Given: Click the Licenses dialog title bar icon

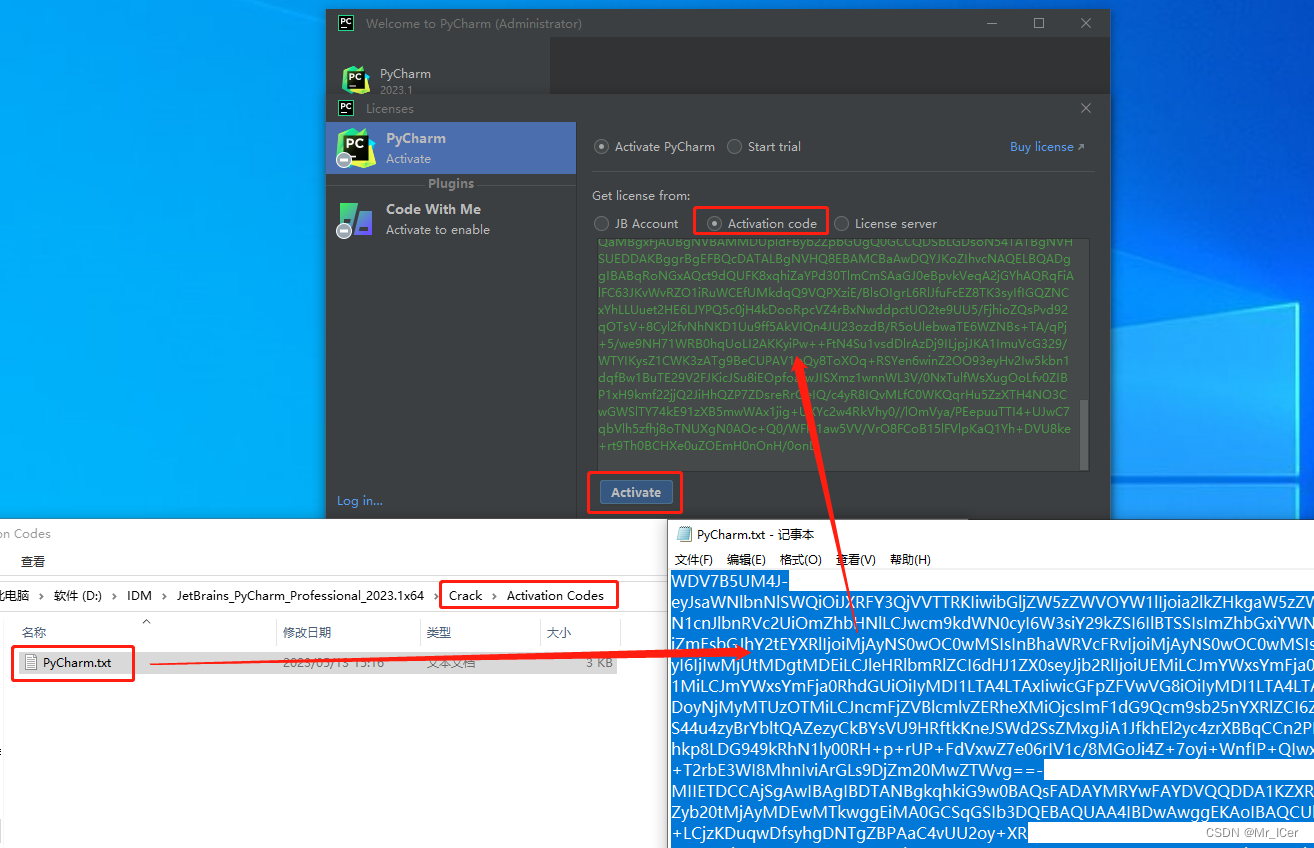Looking at the screenshot, I should 346,108.
